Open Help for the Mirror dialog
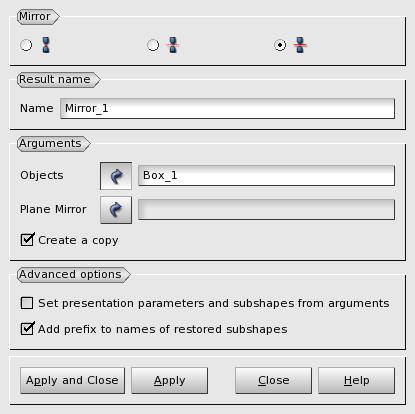 pyautogui.click(x=356, y=380)
